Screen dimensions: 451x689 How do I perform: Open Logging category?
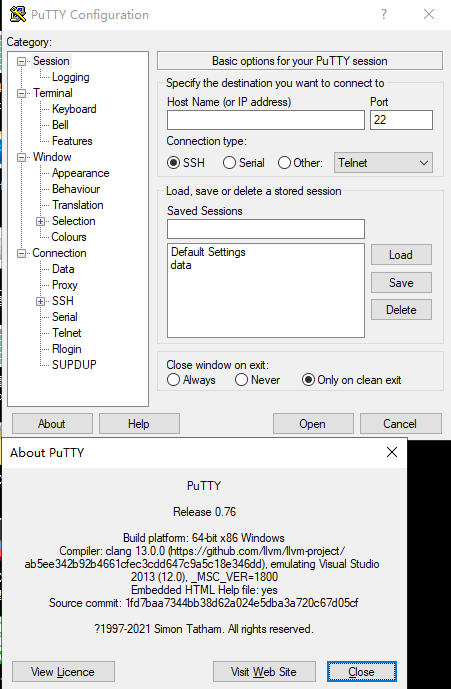pos(70,77)
